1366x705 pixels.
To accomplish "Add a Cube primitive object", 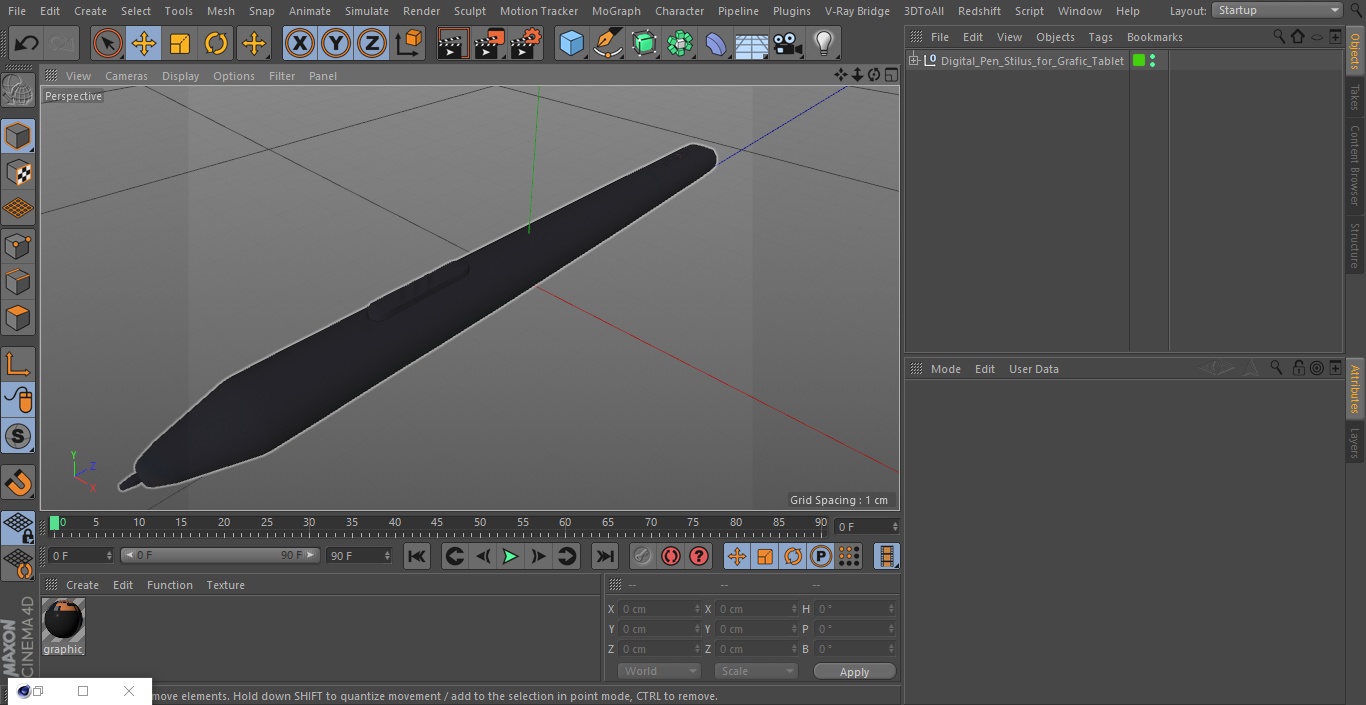I will click(571, 44).
